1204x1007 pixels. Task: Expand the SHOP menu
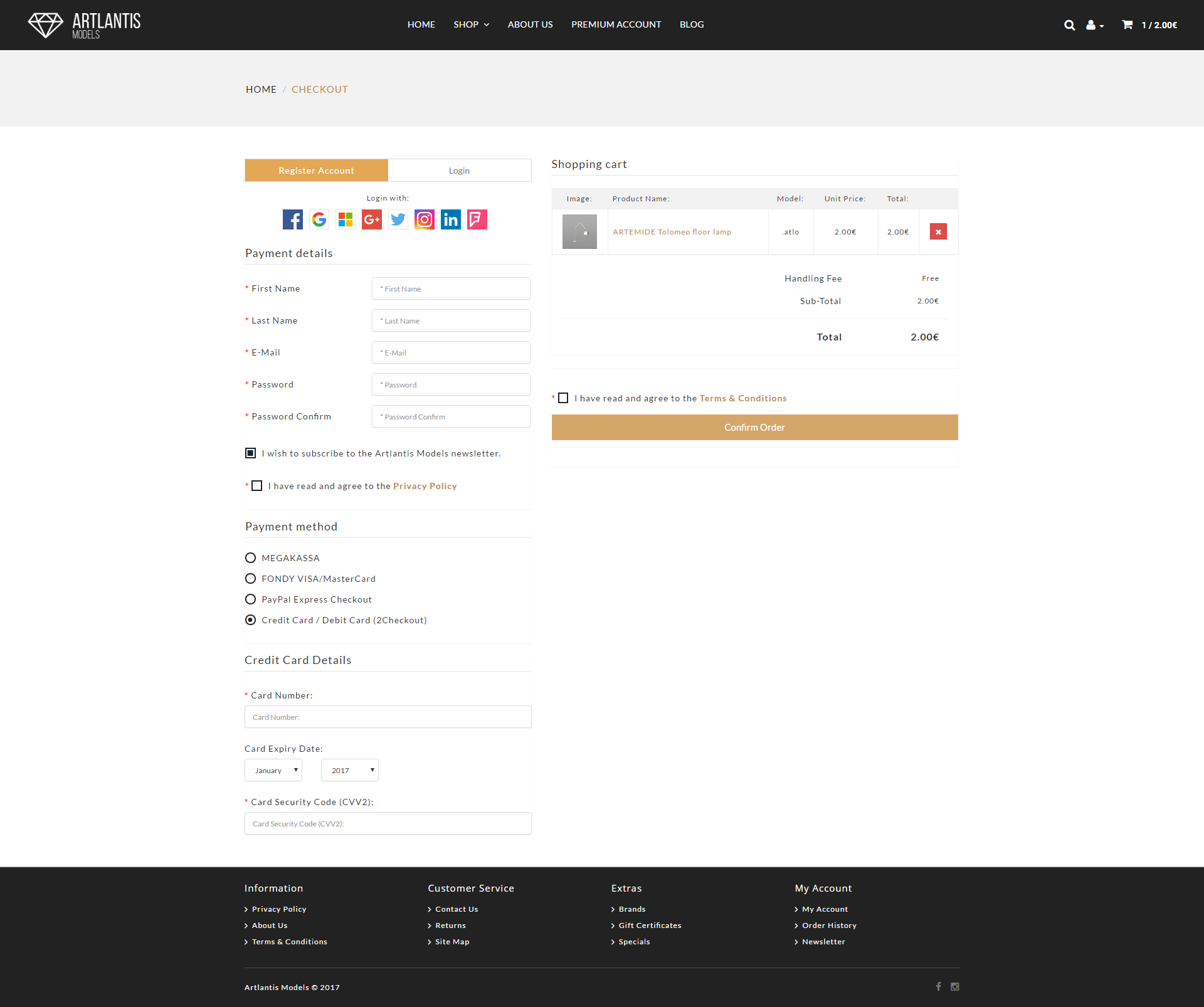pos(471,24)
